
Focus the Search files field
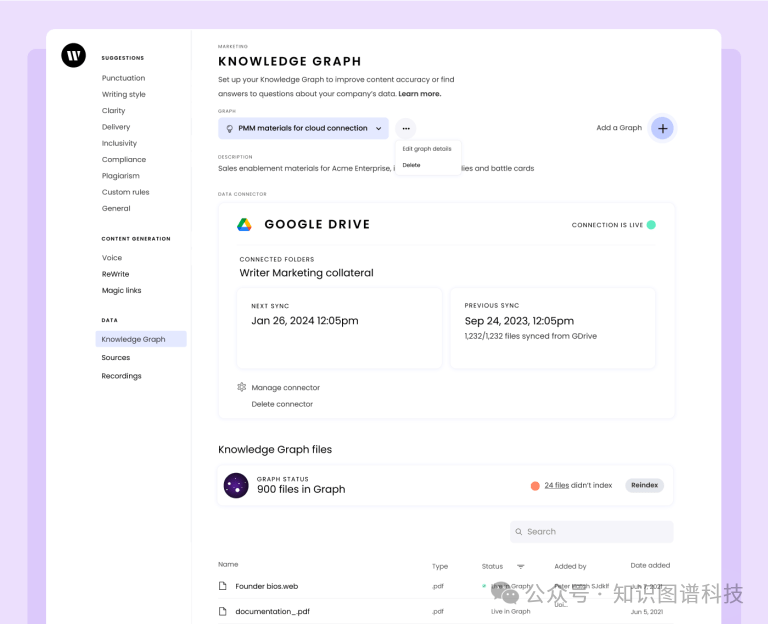click(592, 532)
